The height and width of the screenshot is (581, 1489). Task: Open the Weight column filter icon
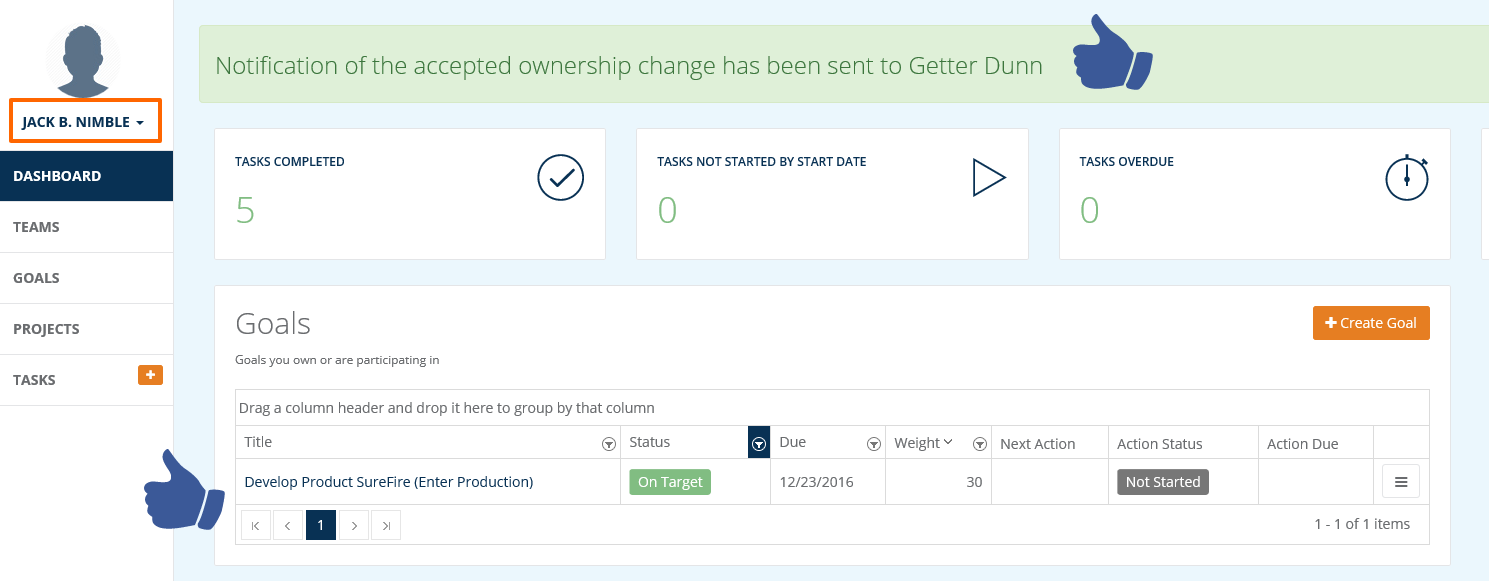[x=980, y=444]
